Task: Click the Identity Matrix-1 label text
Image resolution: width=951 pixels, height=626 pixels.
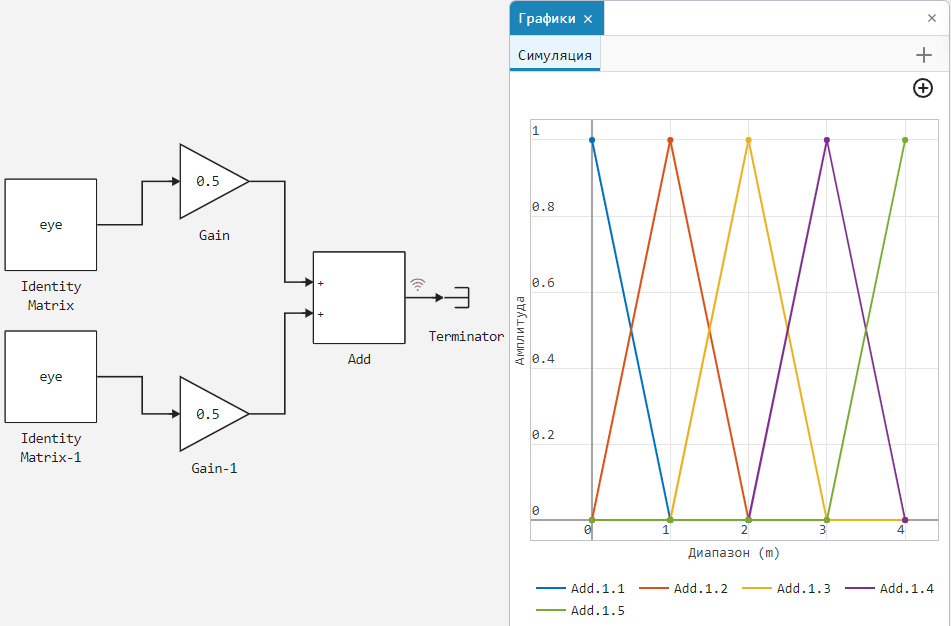Action: point(51,448)
